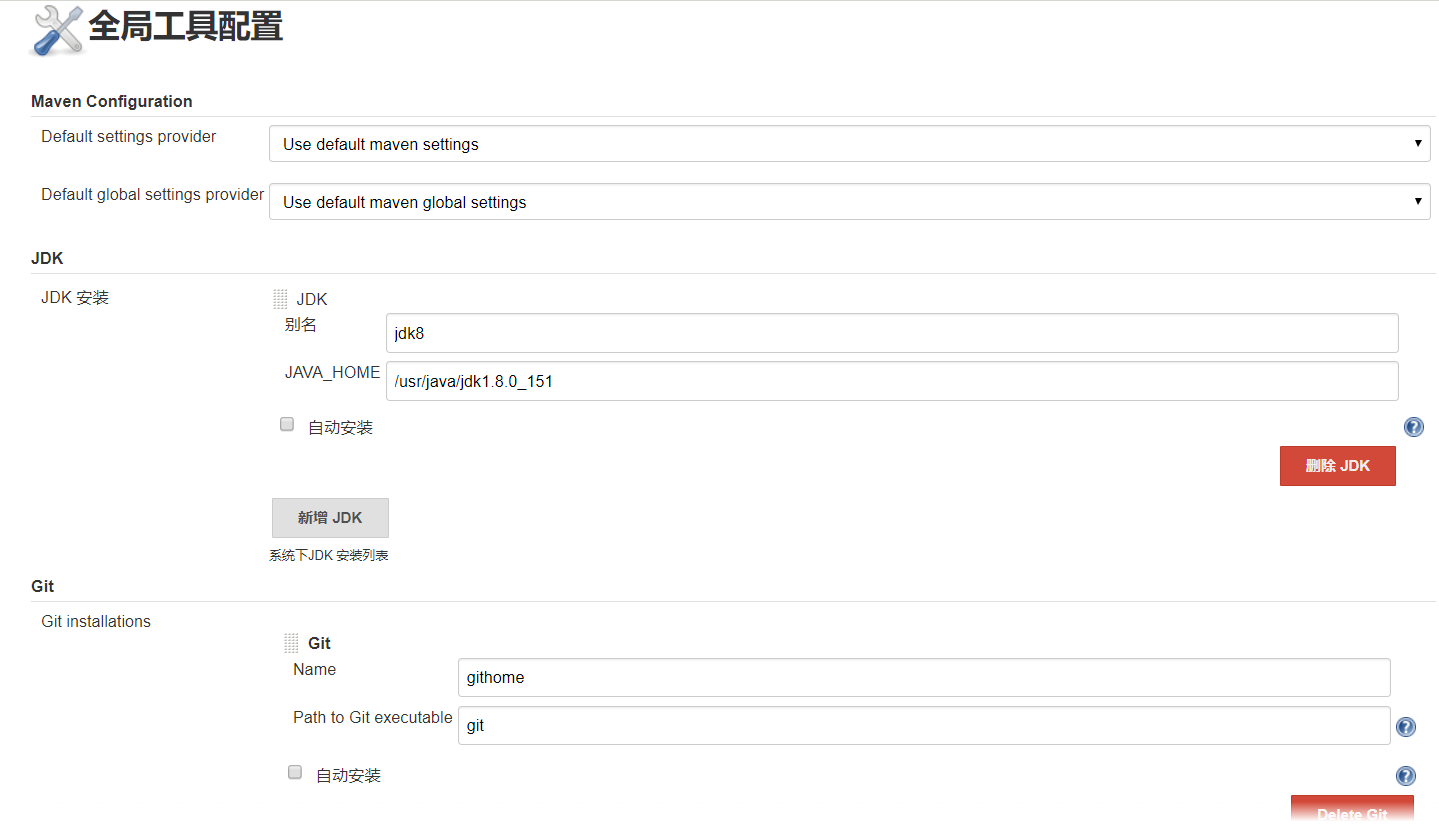Open help for Git automatic install option
1439x829 pixels.
coord(1405,776)
